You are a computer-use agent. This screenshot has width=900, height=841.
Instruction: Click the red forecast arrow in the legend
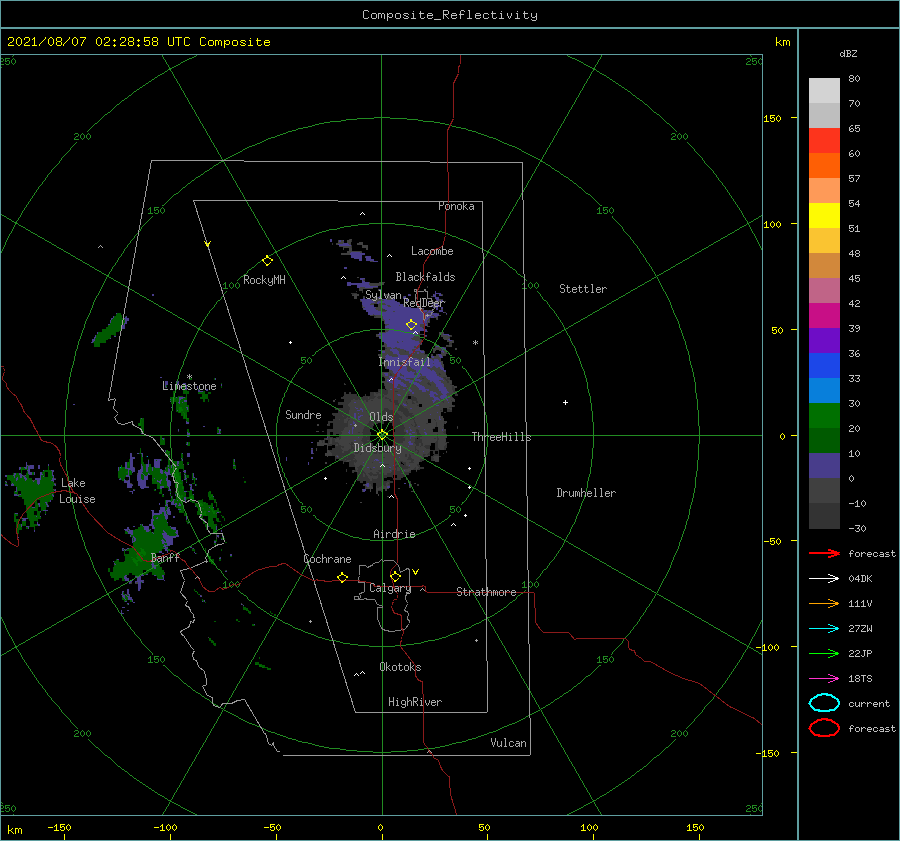(824, 553)
